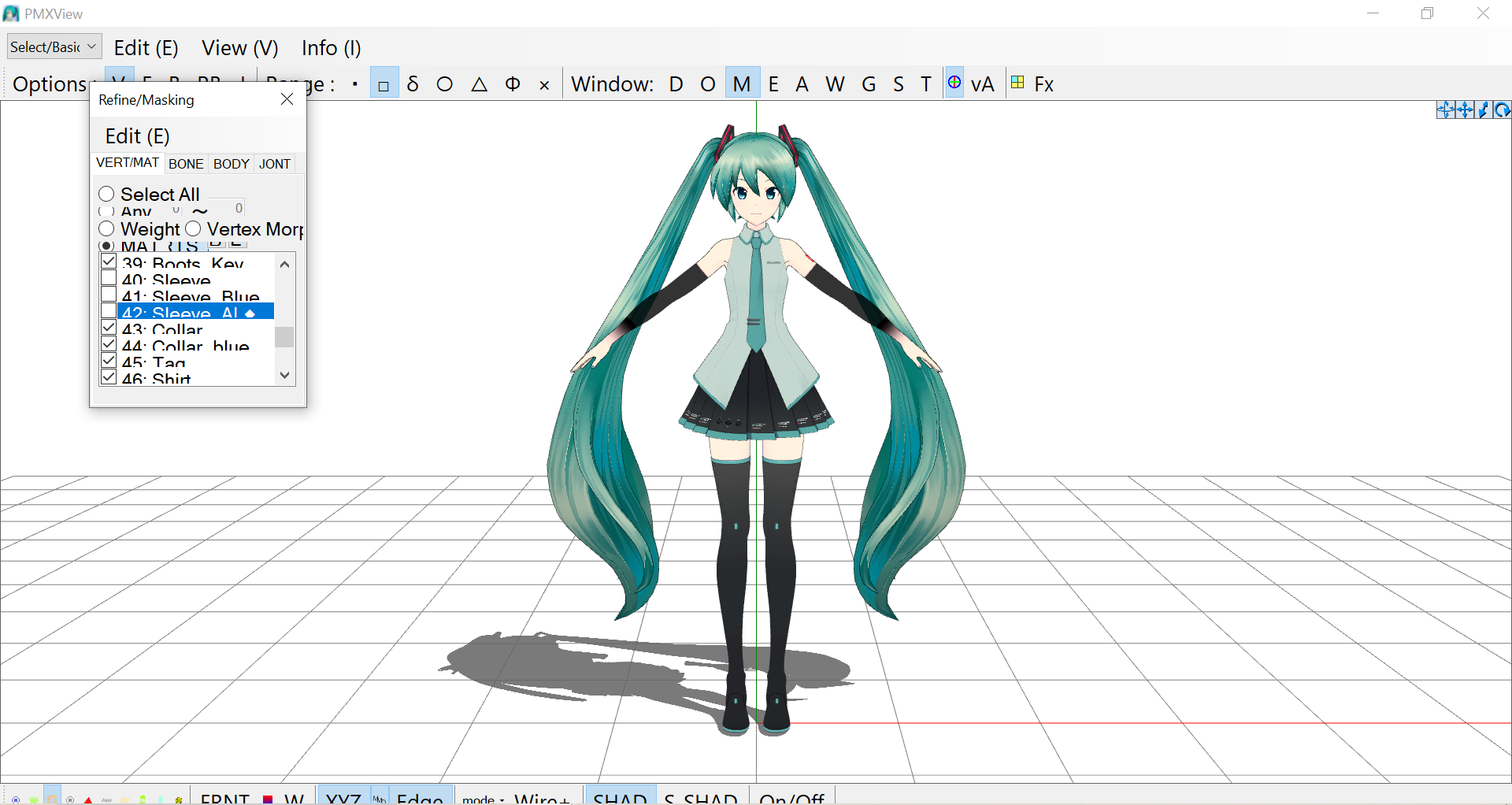Select the triangle range selection mode

[x=479, y=84]
